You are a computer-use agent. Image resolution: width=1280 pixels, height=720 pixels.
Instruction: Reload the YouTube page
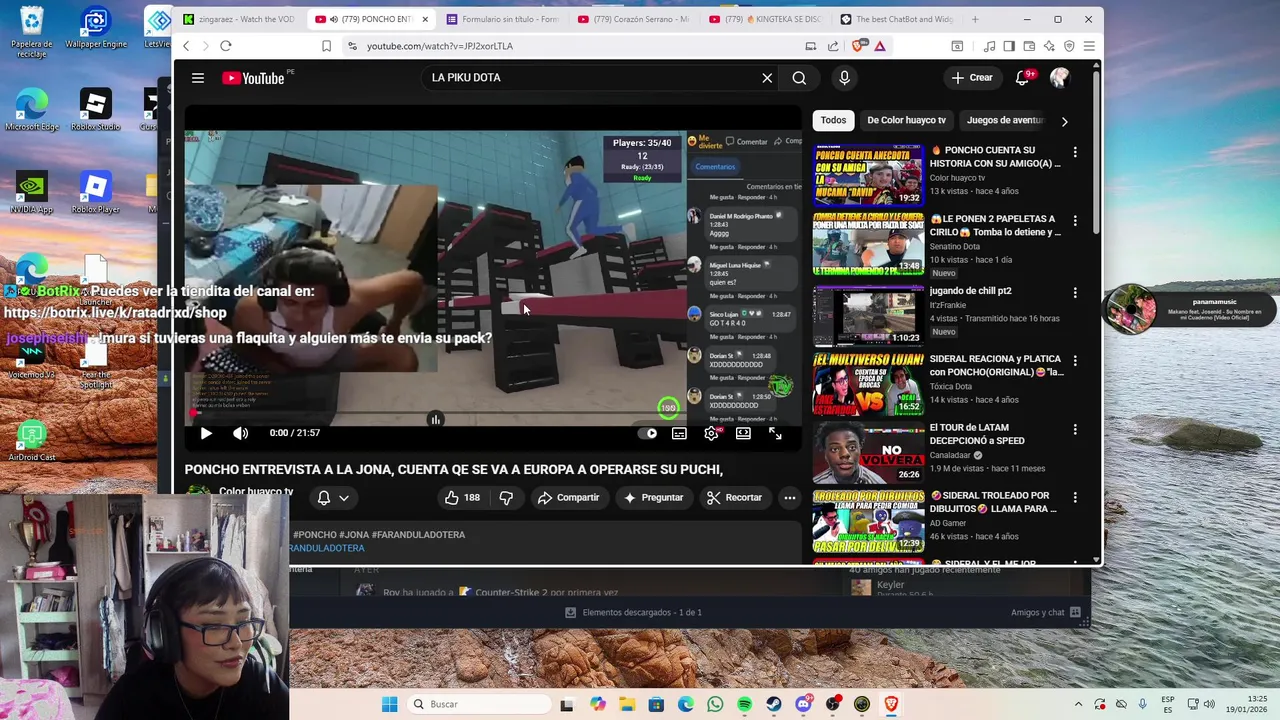(226, 46)
